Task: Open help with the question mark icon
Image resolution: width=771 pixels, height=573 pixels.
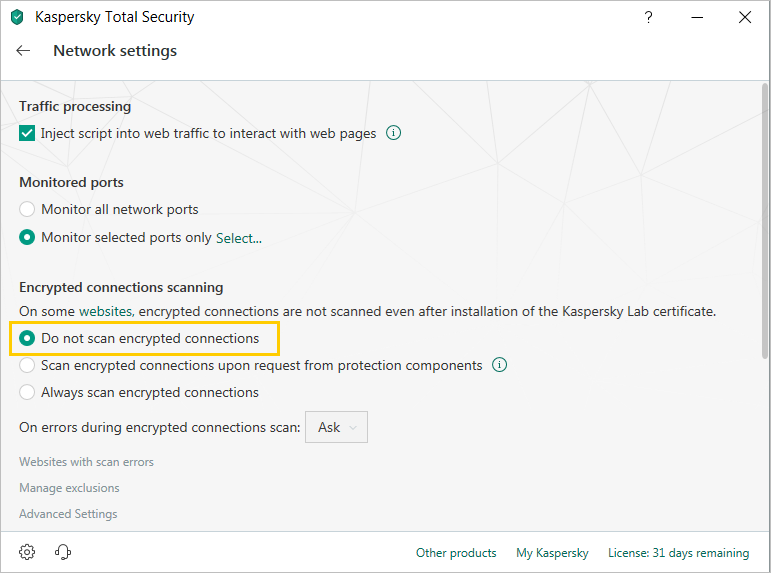Action: pyautogui.click(x=649, y=17)
